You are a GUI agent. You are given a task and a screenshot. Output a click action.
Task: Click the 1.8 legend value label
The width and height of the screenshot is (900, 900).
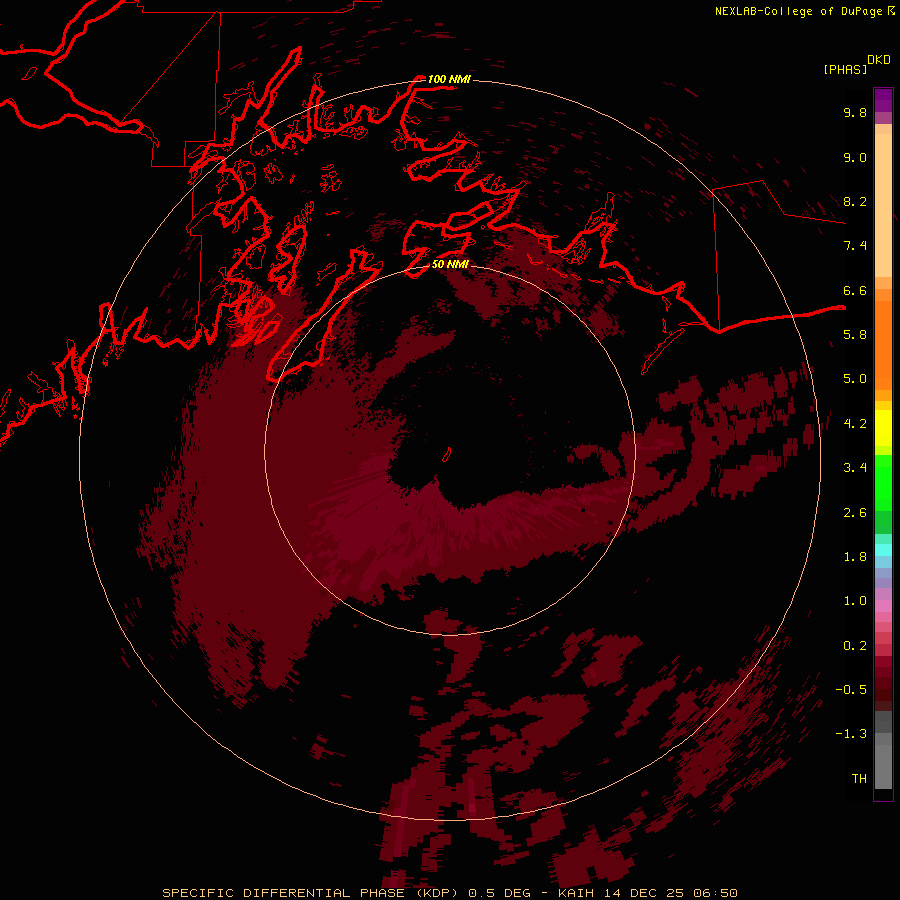[x=855, y=557]
